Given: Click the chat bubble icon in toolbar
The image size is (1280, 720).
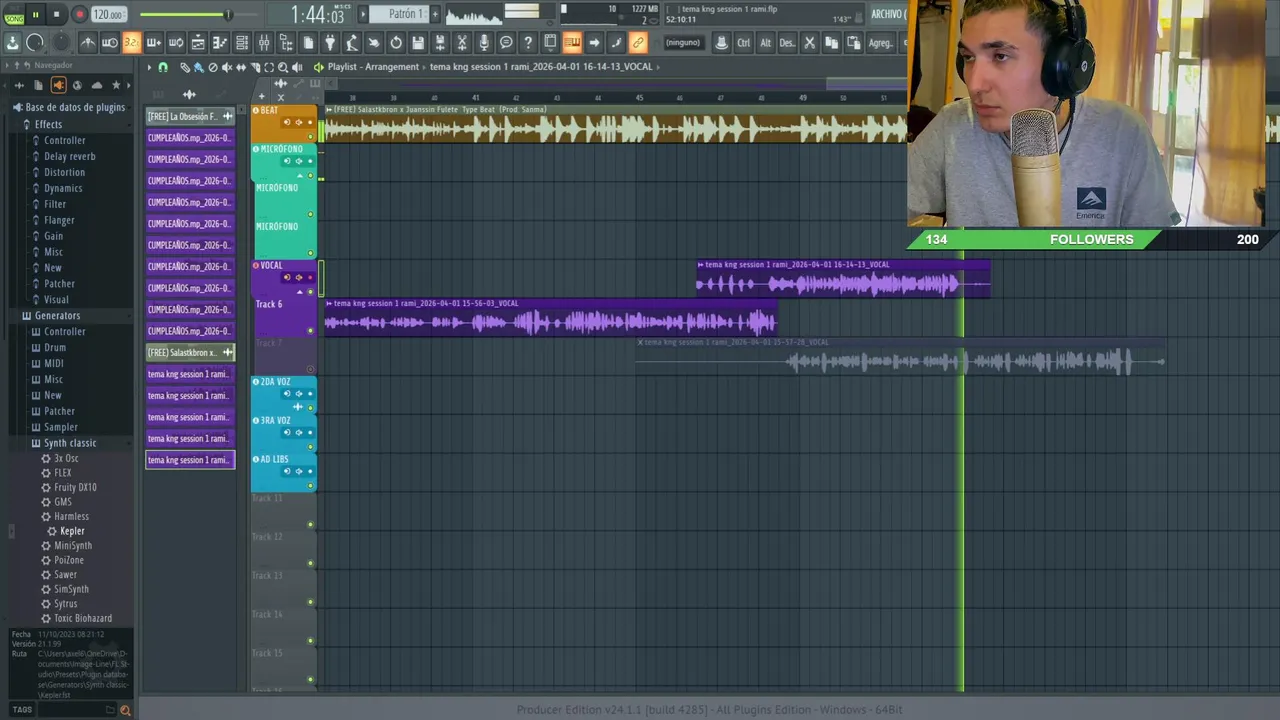Looking at the screenshot, I should click(506, 43).
